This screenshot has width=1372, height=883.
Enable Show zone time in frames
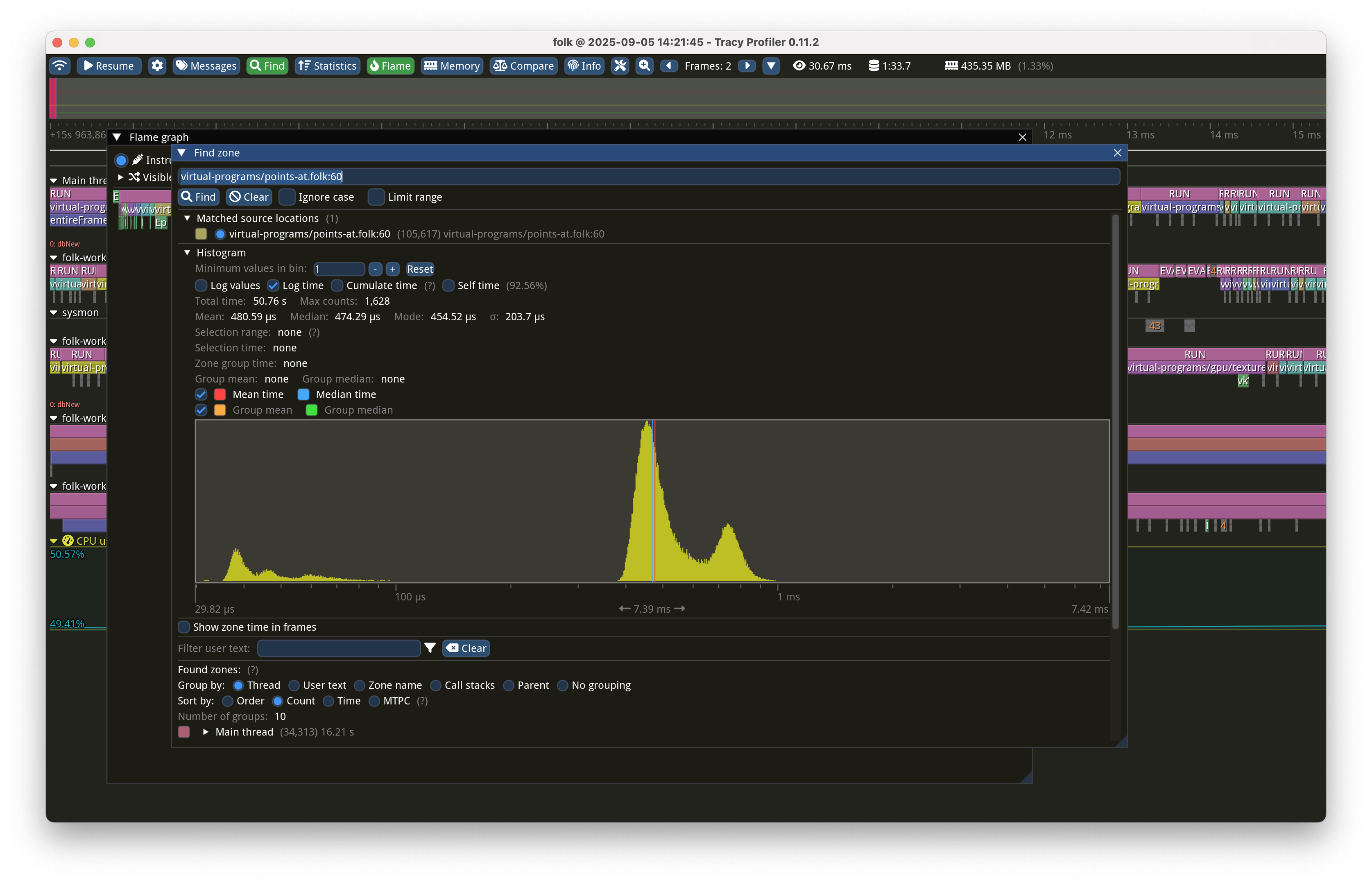184,627
